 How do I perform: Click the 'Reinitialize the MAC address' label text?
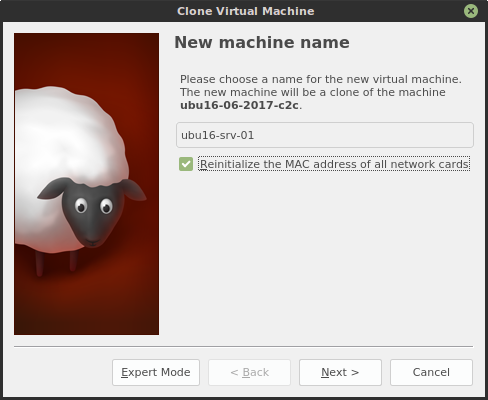[x=334, y=164]
